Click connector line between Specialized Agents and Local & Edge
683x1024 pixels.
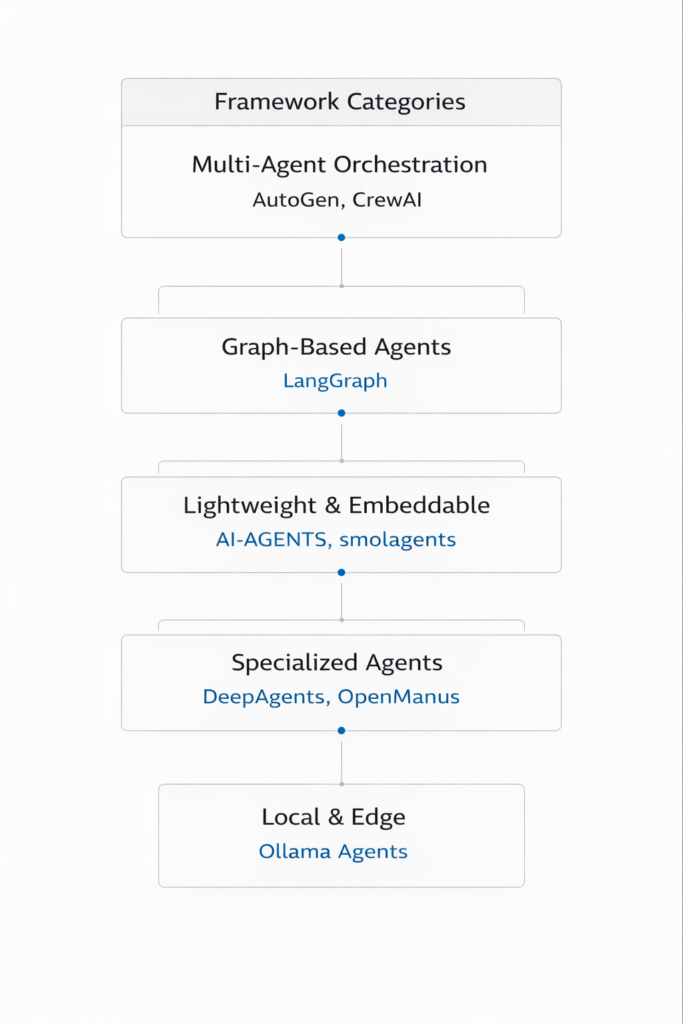[341, 758]
